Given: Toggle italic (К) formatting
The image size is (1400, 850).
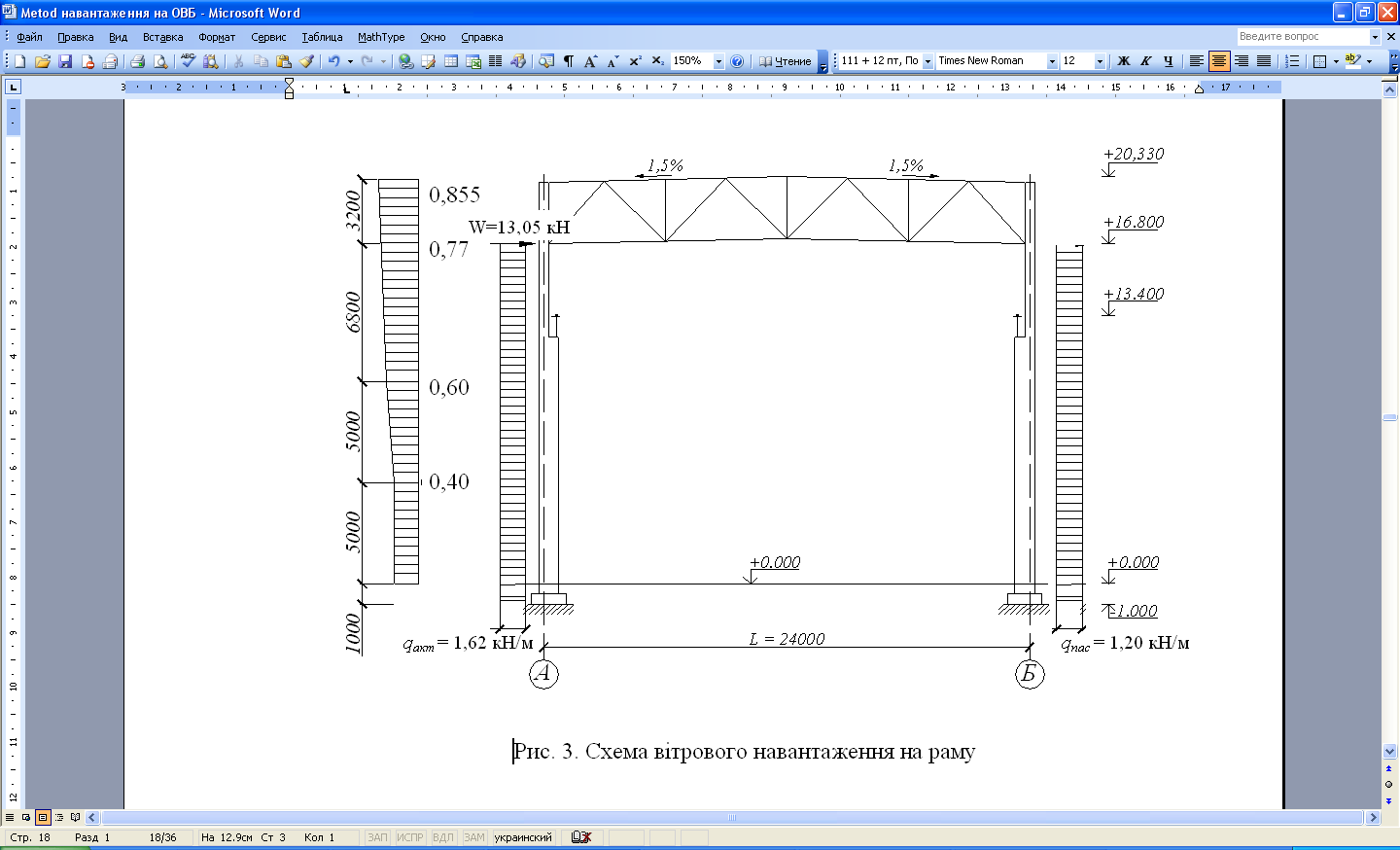Looking at the screenshot, I should tap(1146, 61).
